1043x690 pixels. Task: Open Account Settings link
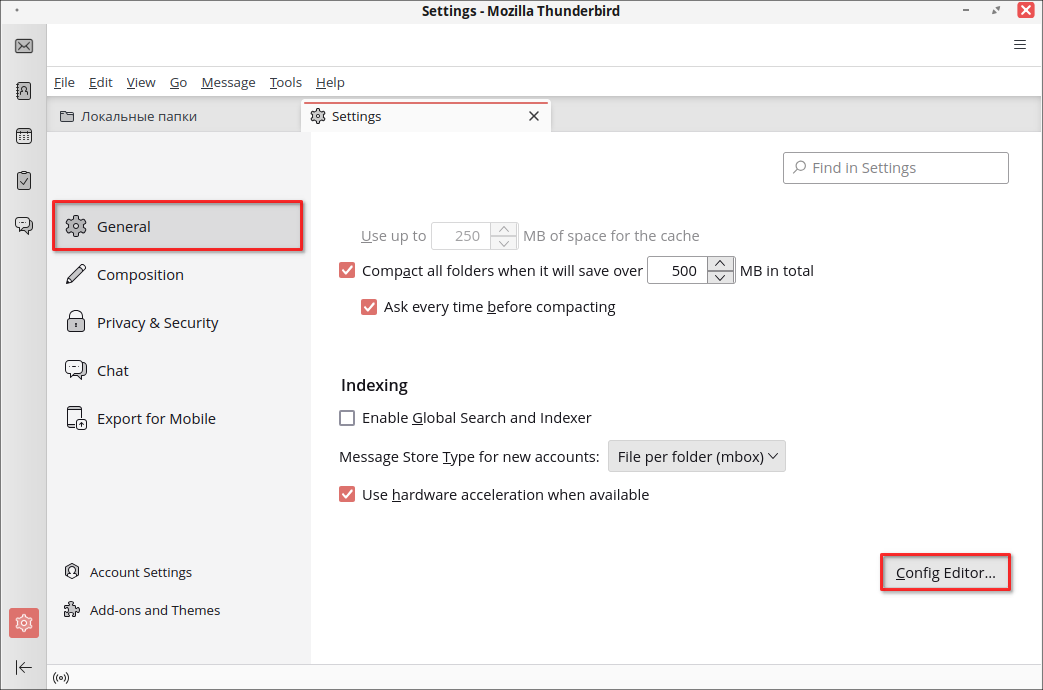[x=128, y=572]
